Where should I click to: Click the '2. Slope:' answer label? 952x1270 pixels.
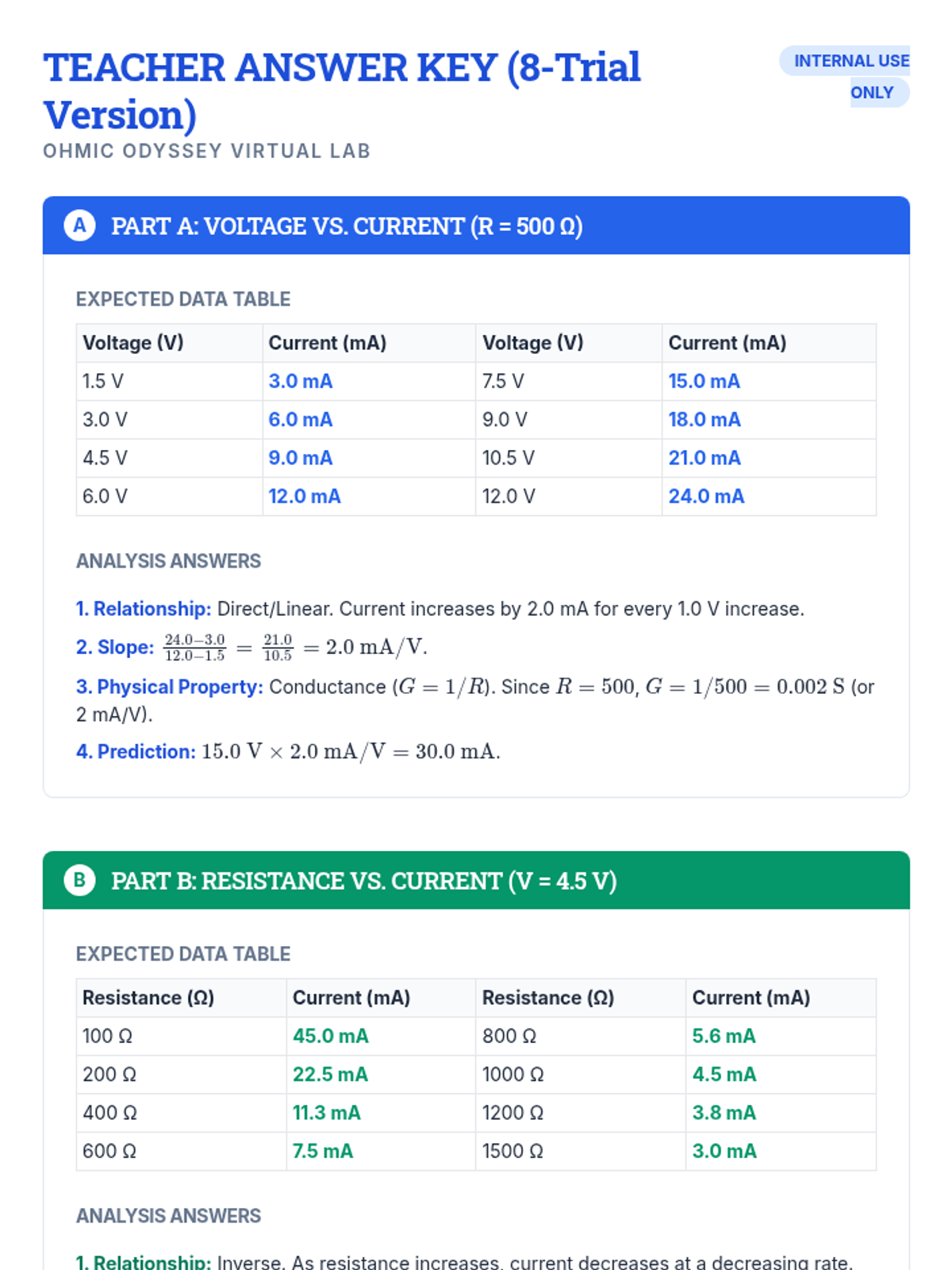[x=115, y=647]
